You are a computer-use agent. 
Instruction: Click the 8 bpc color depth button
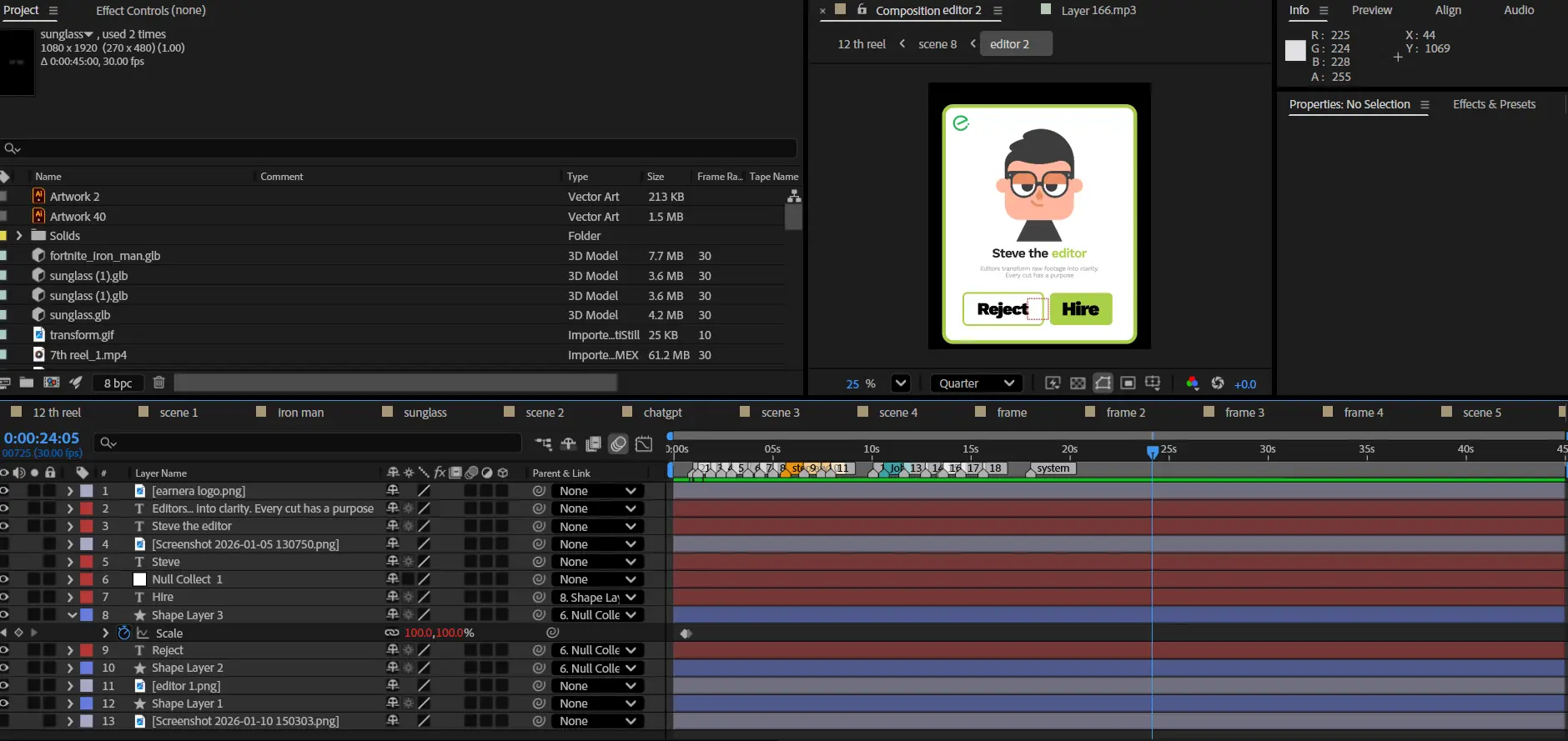coord(118,383)
